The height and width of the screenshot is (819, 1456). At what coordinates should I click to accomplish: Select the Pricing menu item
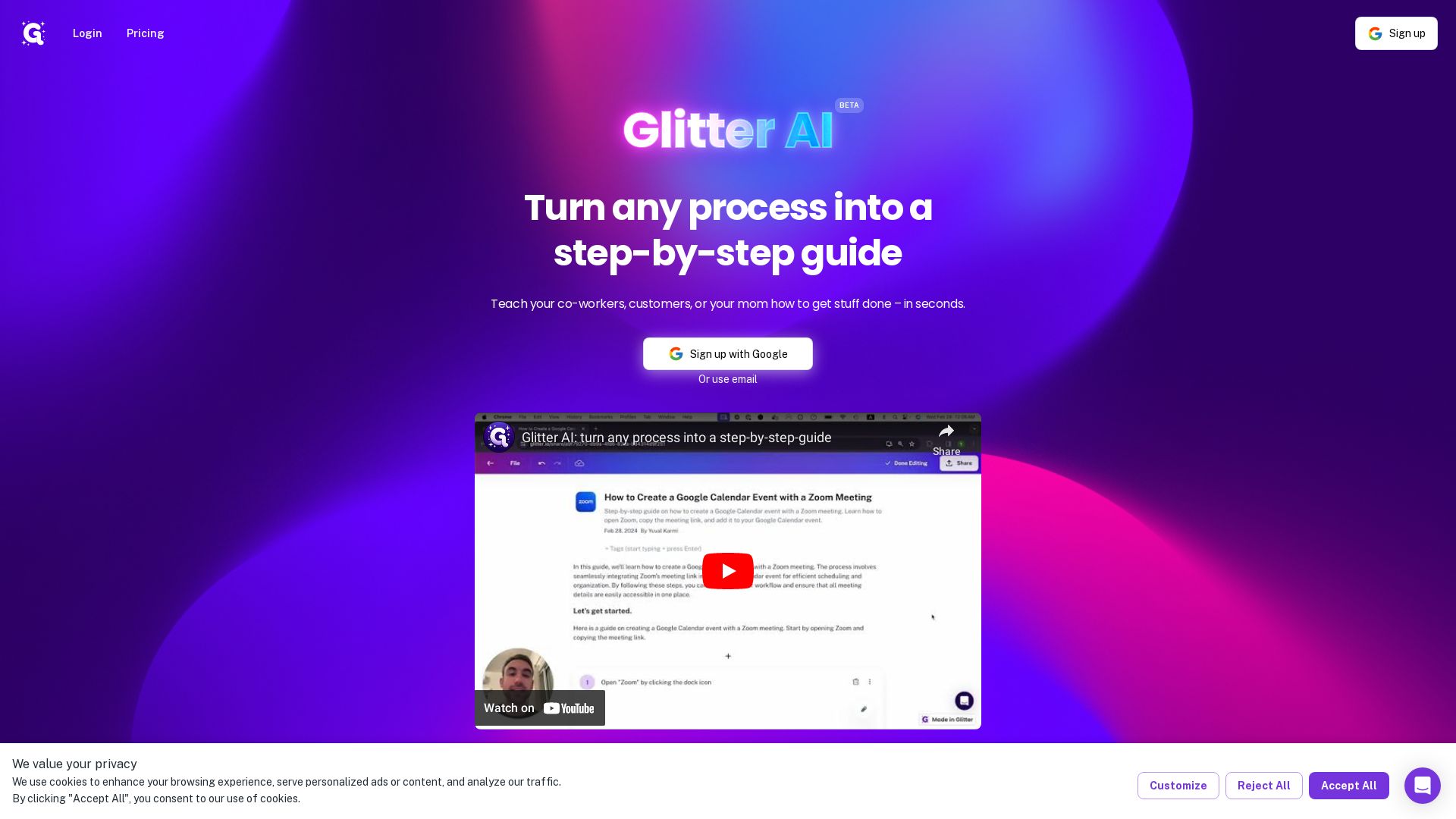point(145,33)
